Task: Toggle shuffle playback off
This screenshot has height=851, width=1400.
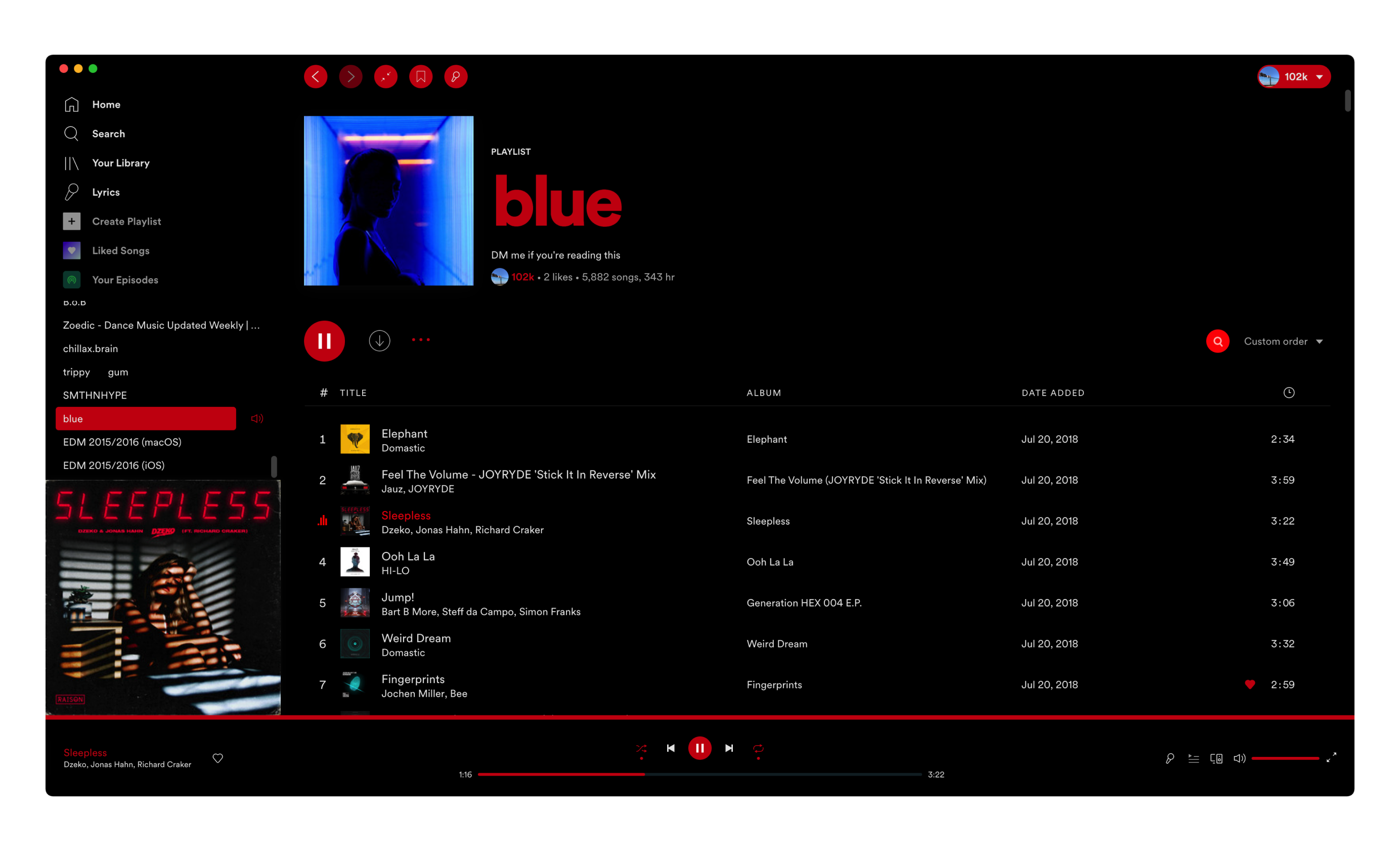Action: 641,748
